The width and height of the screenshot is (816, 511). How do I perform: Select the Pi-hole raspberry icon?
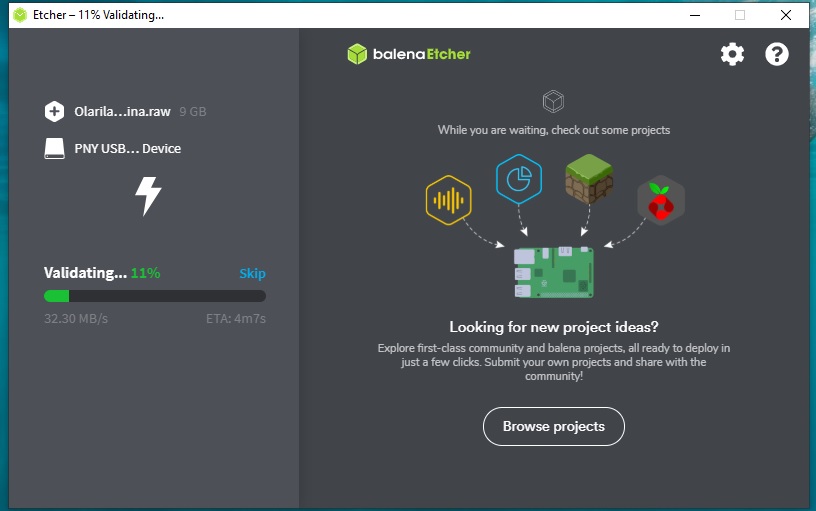point(661,200)
